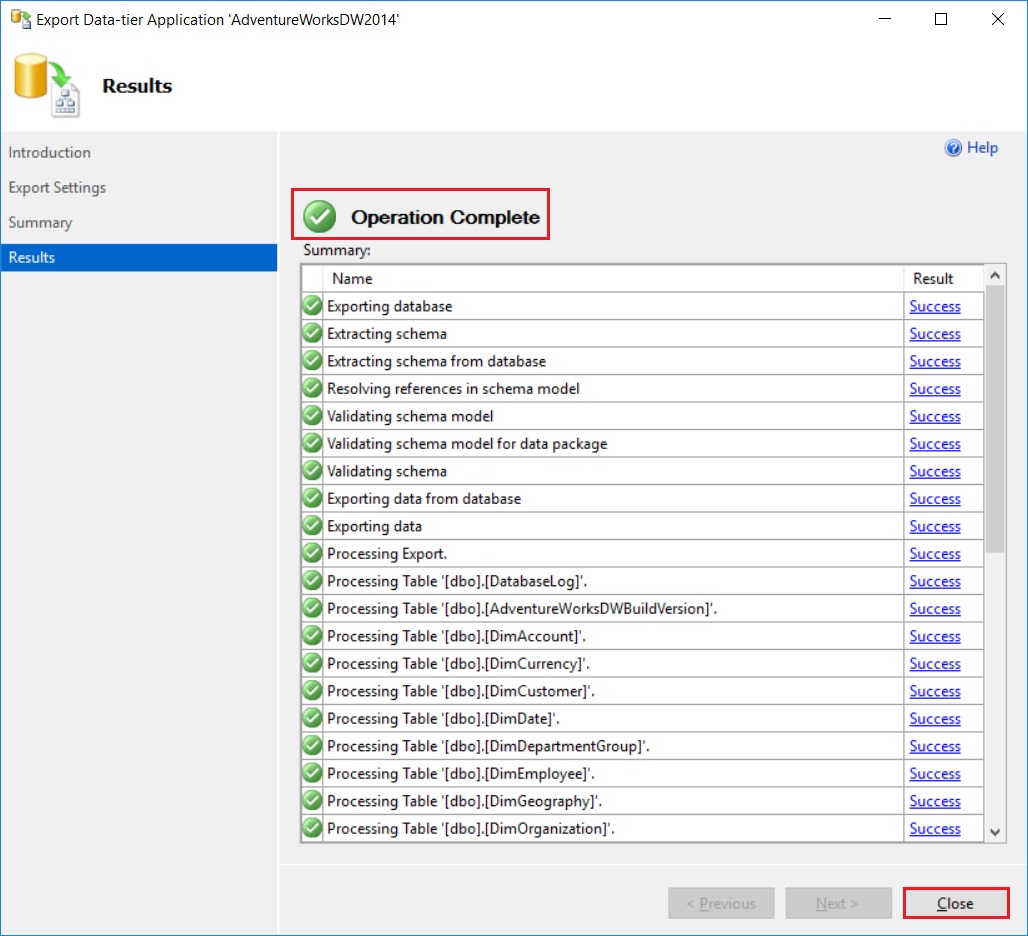This screenshot has height=936, width=1028.
Task: Open Success link for DimCurrency table
Action: click(935, 664)
